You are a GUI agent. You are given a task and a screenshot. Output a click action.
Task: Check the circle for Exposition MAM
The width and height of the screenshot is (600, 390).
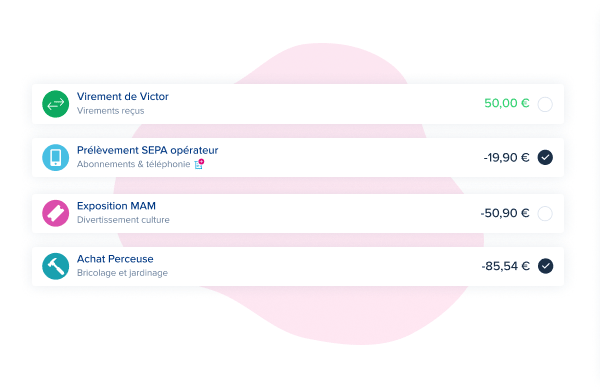545,213
